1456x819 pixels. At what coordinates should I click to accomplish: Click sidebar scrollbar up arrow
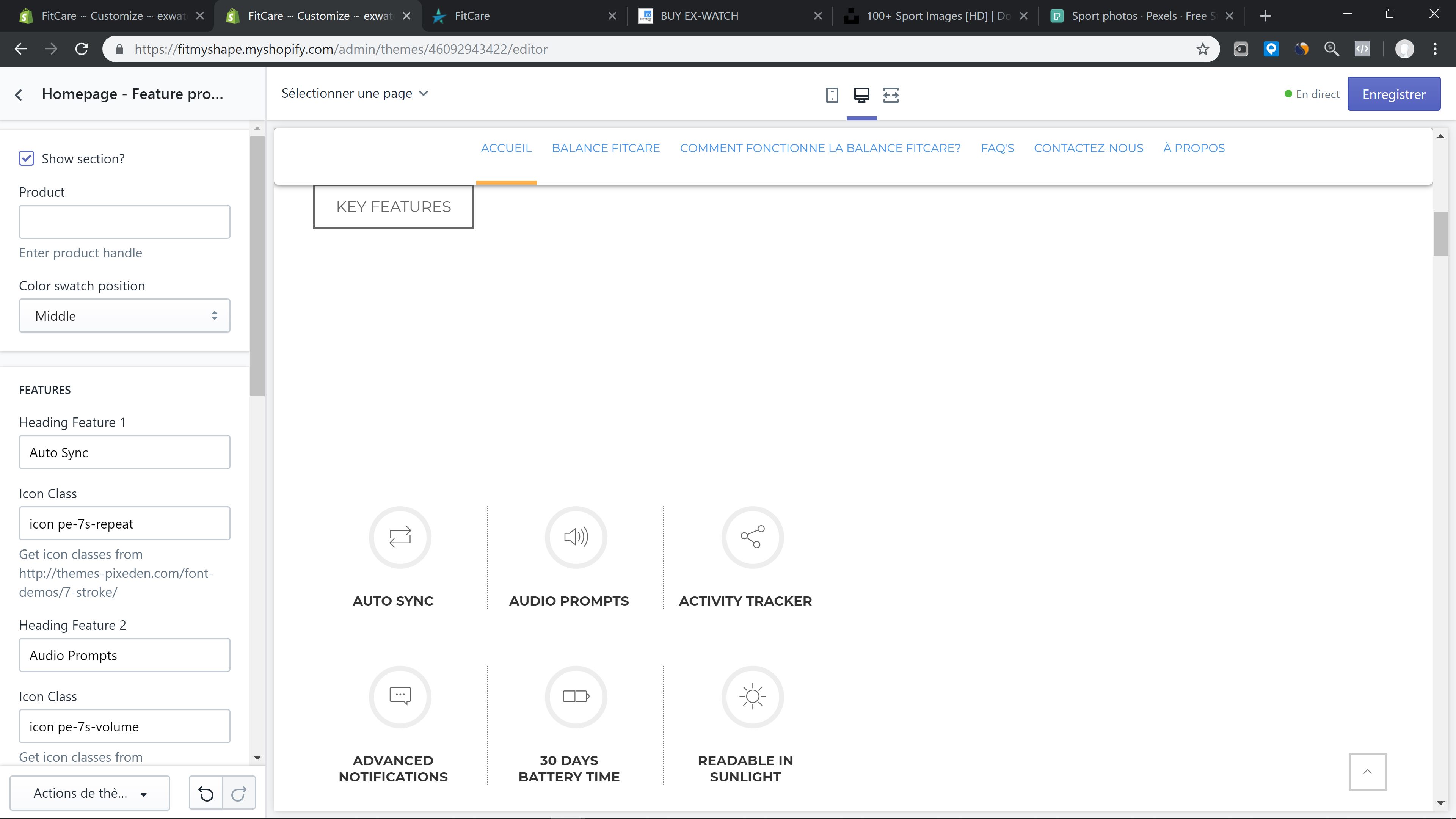click(257, 129)
